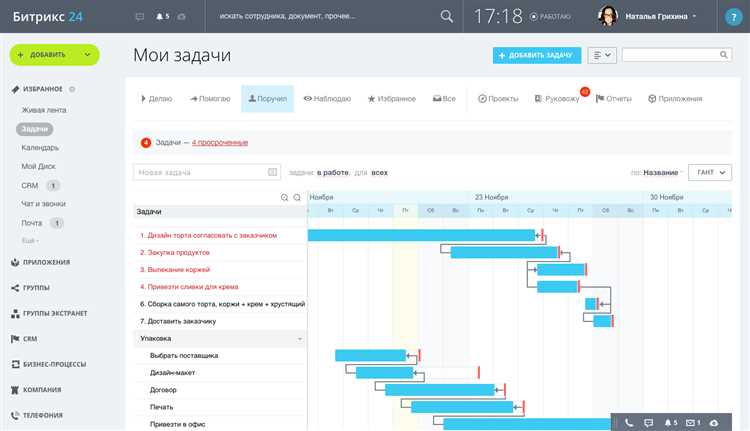
Task: Open the Отчеты tab
Action: (x=614, y=99)
